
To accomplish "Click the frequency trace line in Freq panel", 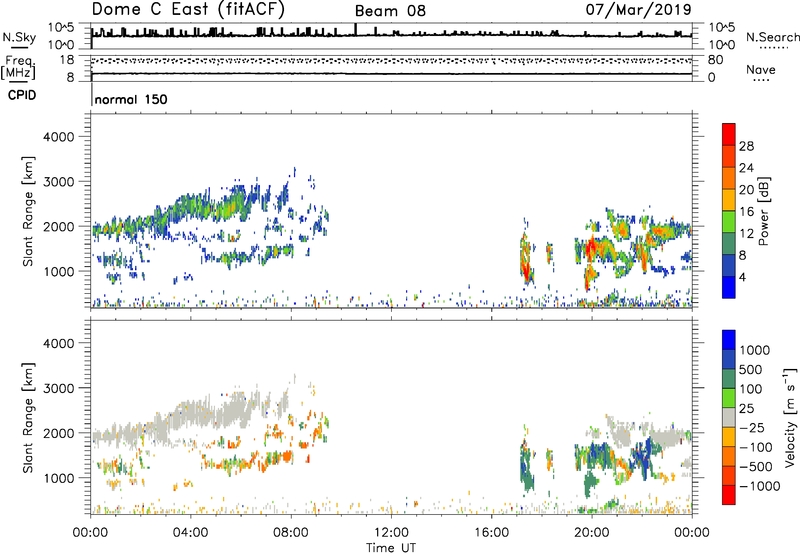I will pyautogui.click(x=391, y=74).
